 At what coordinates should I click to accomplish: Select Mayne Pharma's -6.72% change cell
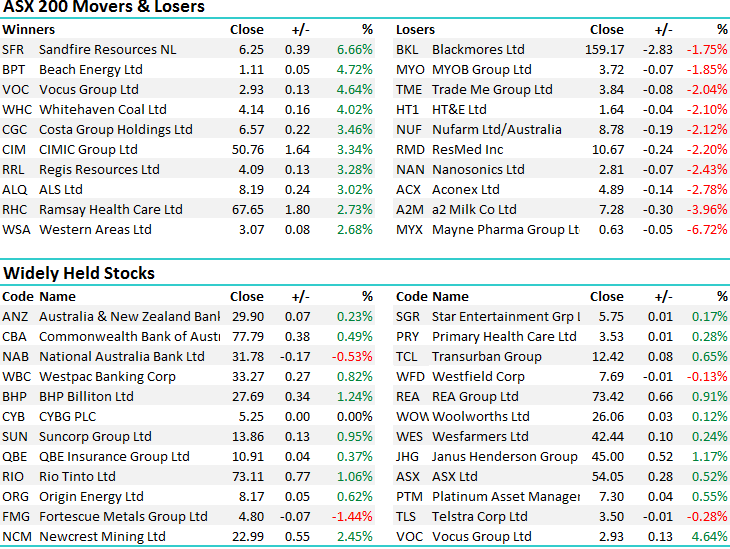706,230
